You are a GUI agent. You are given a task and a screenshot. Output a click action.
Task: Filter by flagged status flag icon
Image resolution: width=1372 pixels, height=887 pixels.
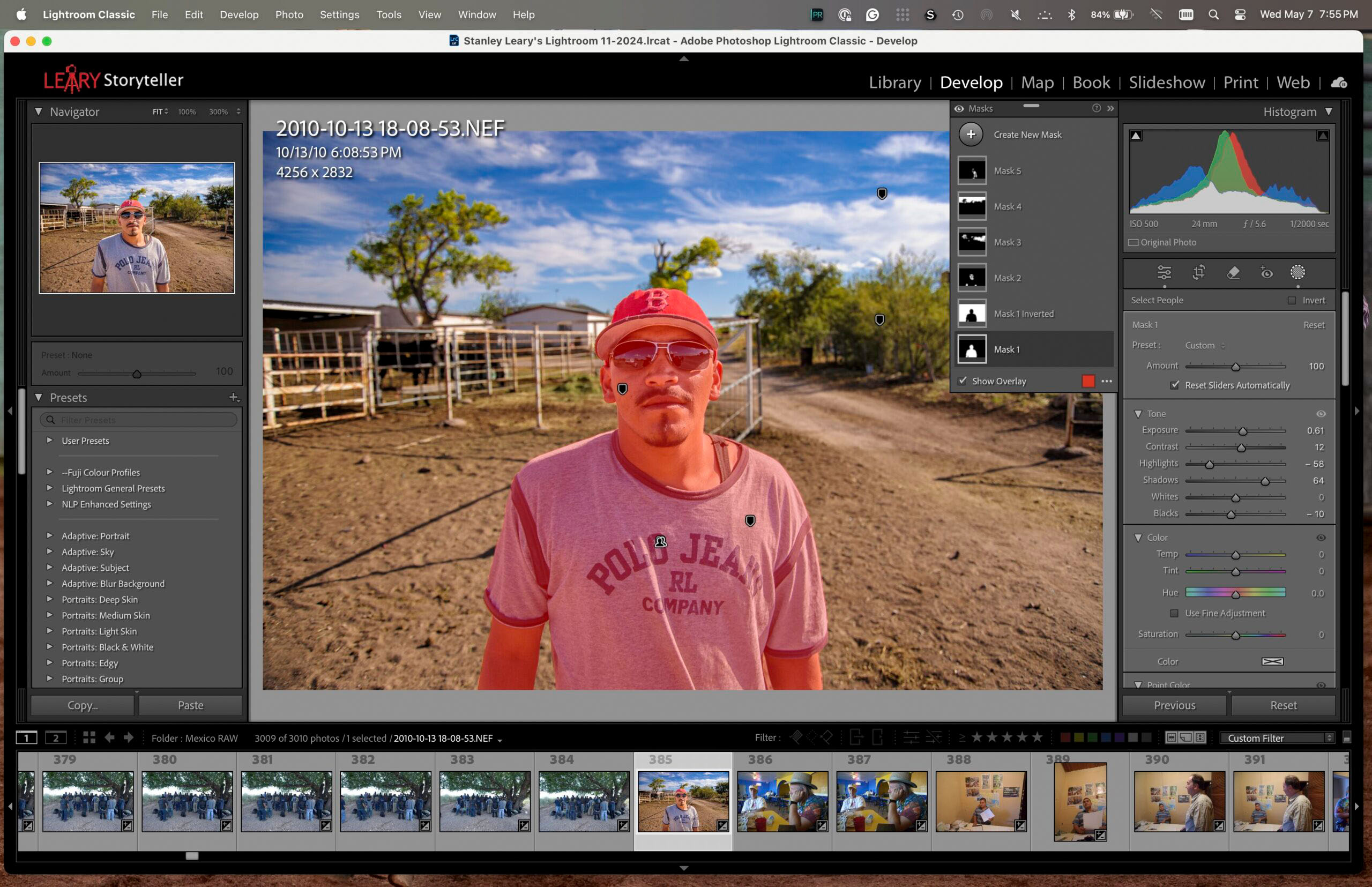click(x=796, y=737)
